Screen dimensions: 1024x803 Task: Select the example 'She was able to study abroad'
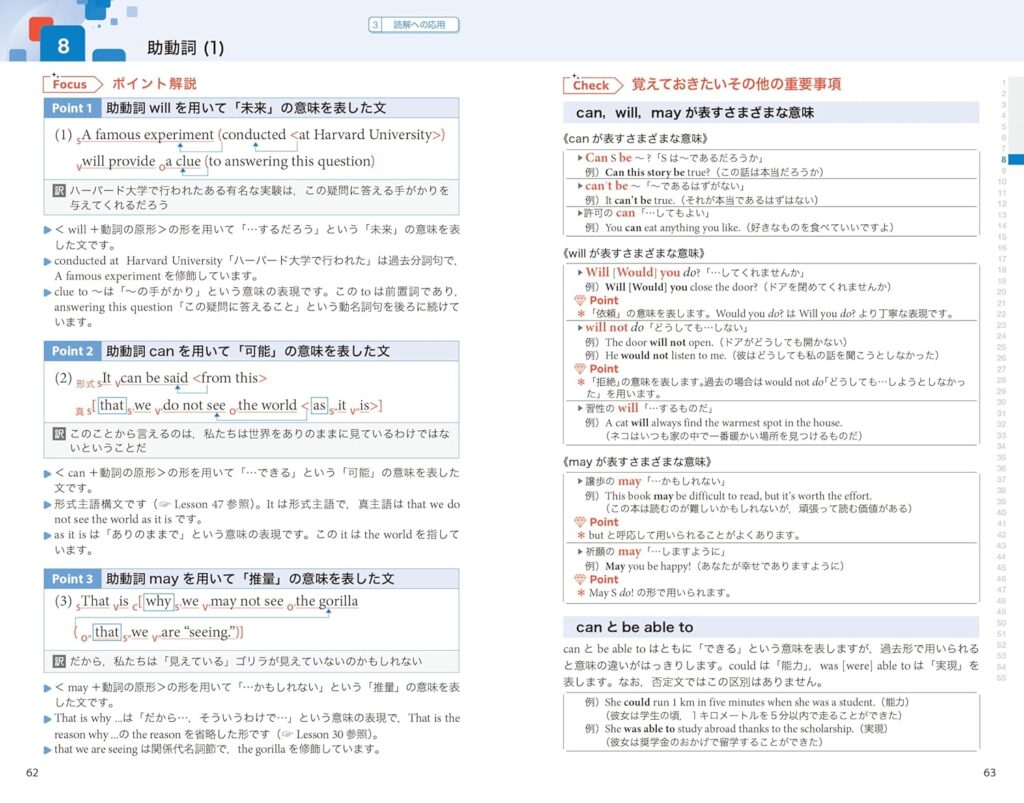point(729,729)
